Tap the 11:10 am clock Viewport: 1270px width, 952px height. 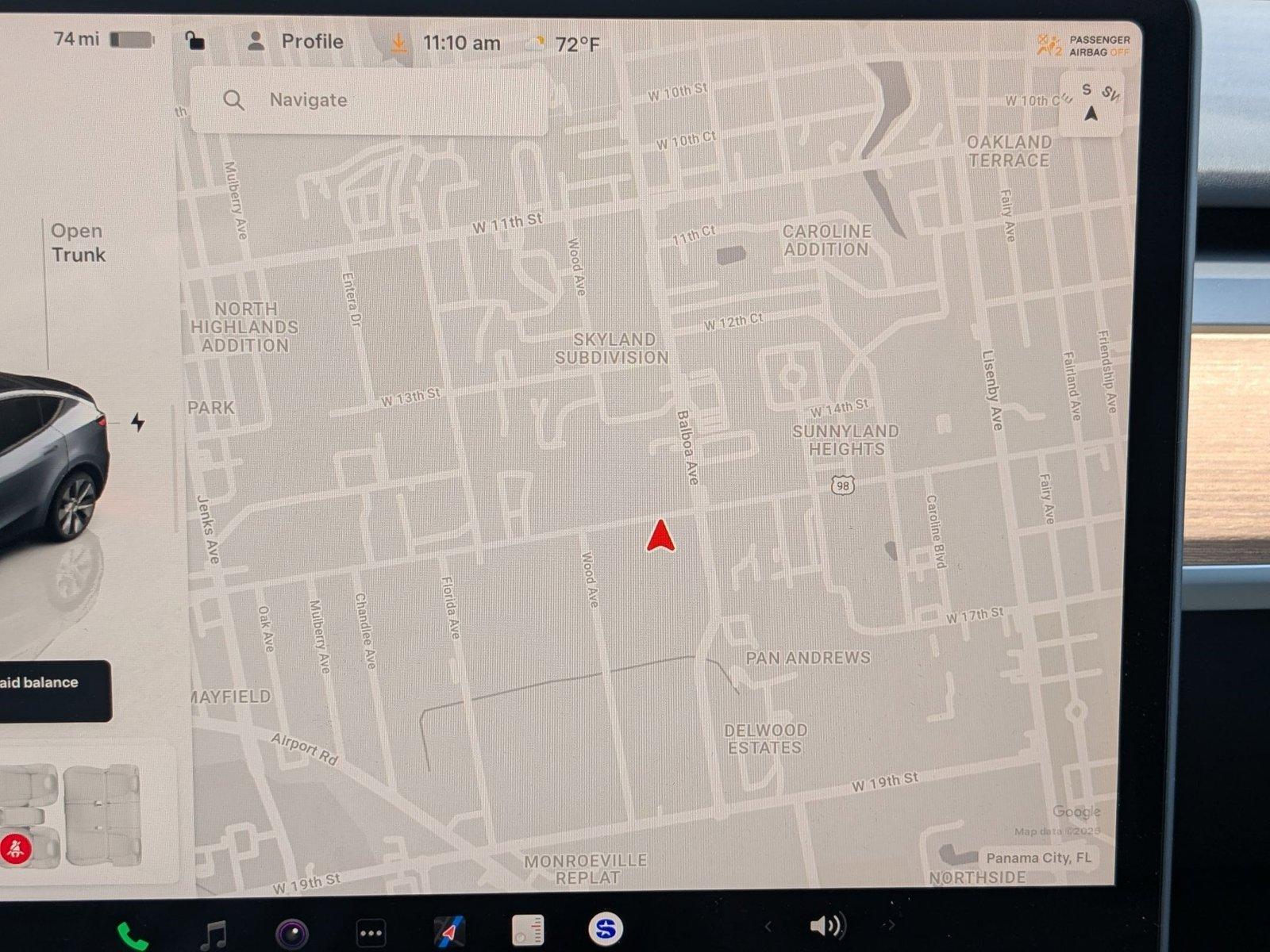point(461,43)
